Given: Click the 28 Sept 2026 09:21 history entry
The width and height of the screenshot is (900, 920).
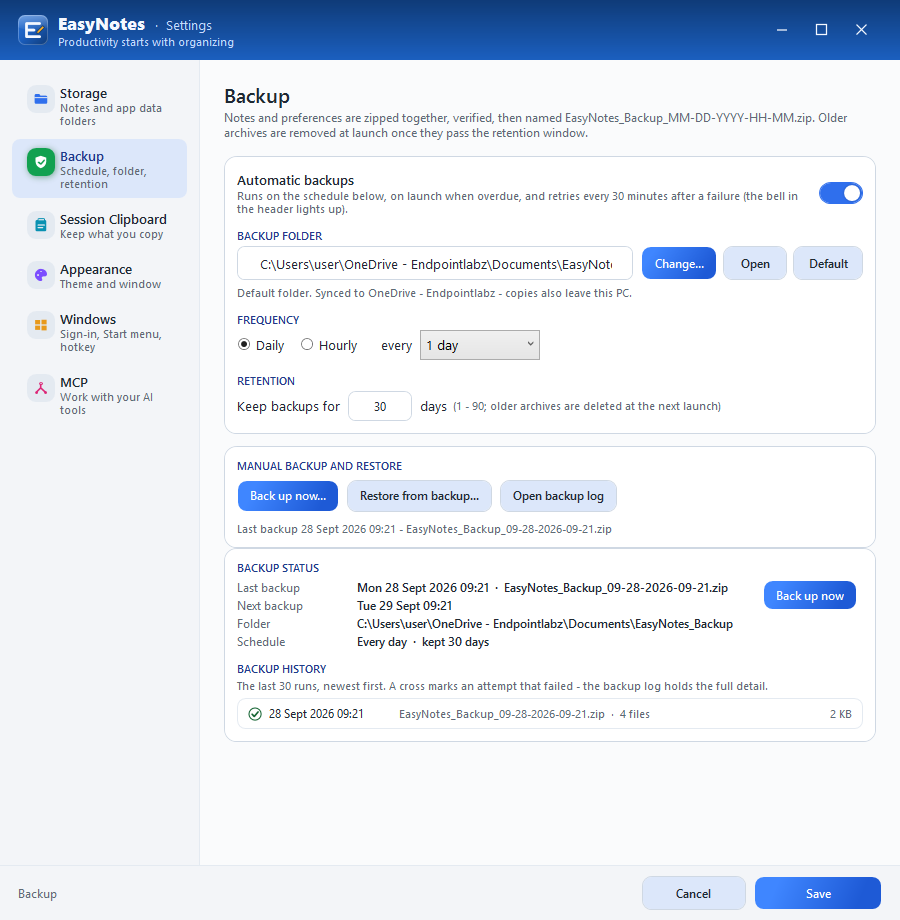Looking at the screenshot, I should point(550,713).
